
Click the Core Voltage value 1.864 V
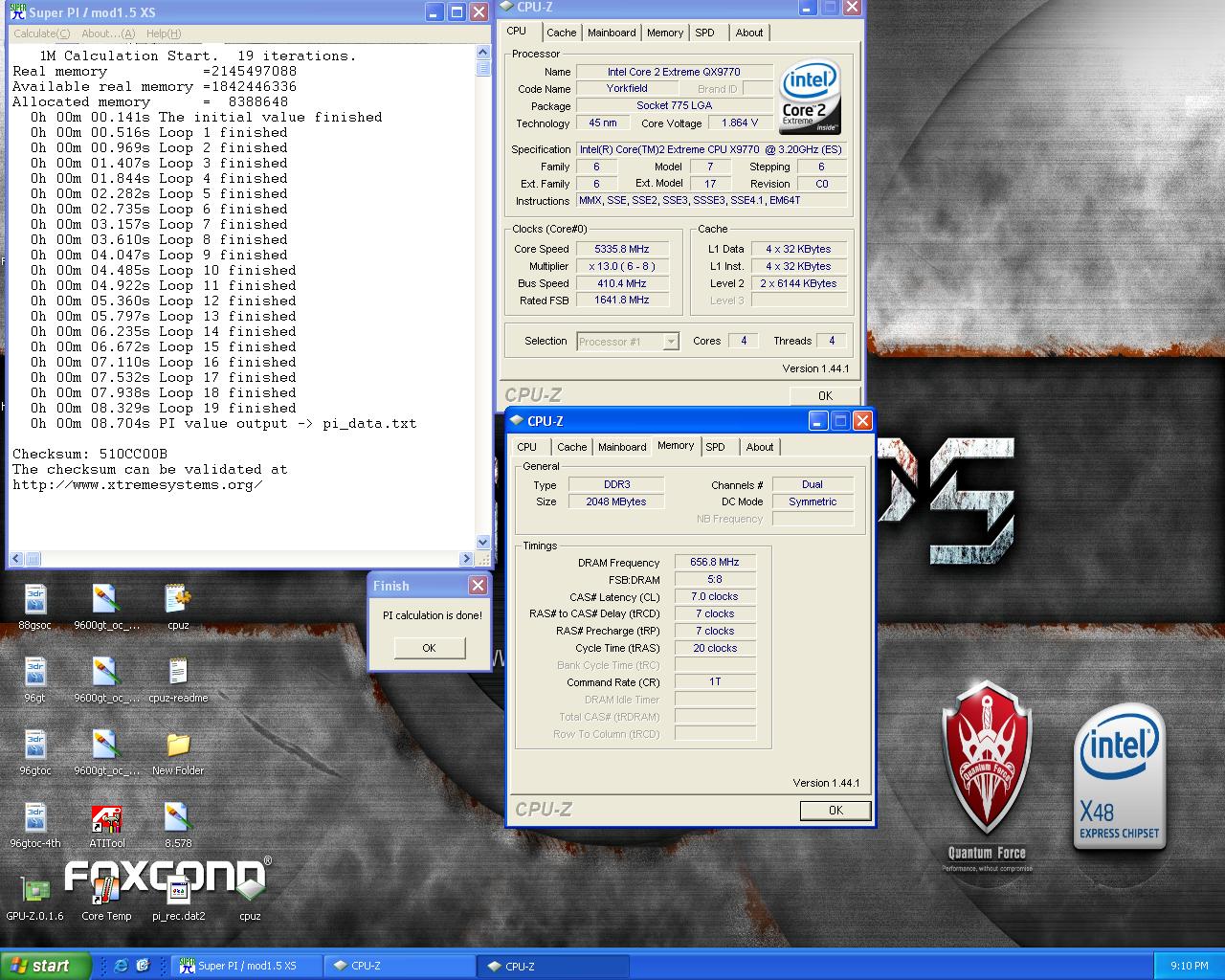tap(740, 122)
